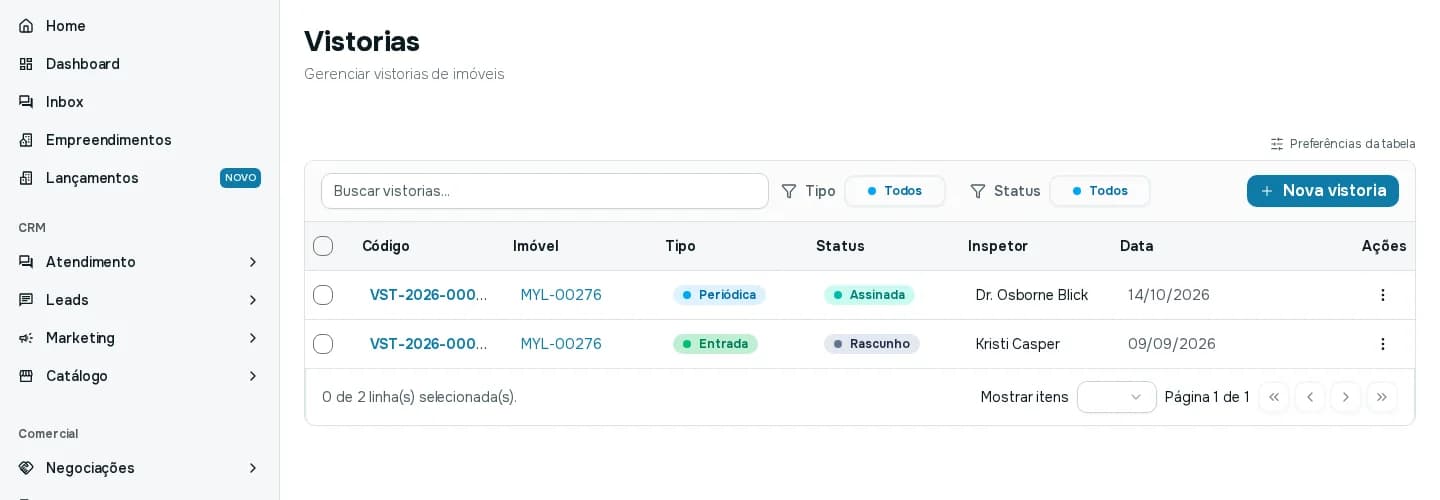Viewport: 1440px width, 500px height.
Task: Go to next page of table
Action: (1346, 397)
